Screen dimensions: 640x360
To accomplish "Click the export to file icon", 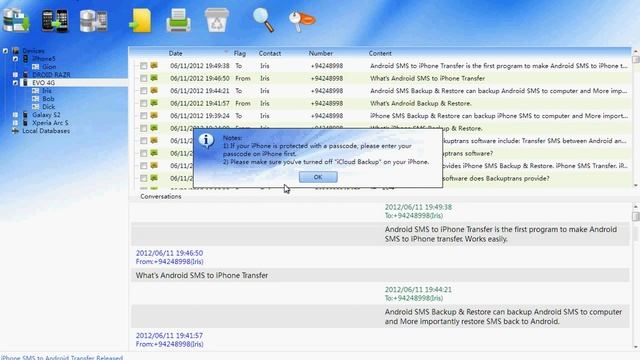I will click(x=140, y=20).
